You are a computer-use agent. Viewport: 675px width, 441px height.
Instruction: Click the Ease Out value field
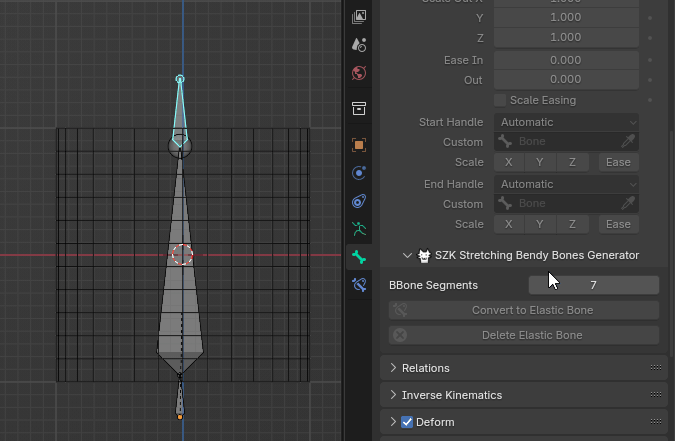[x=566, y=80]
